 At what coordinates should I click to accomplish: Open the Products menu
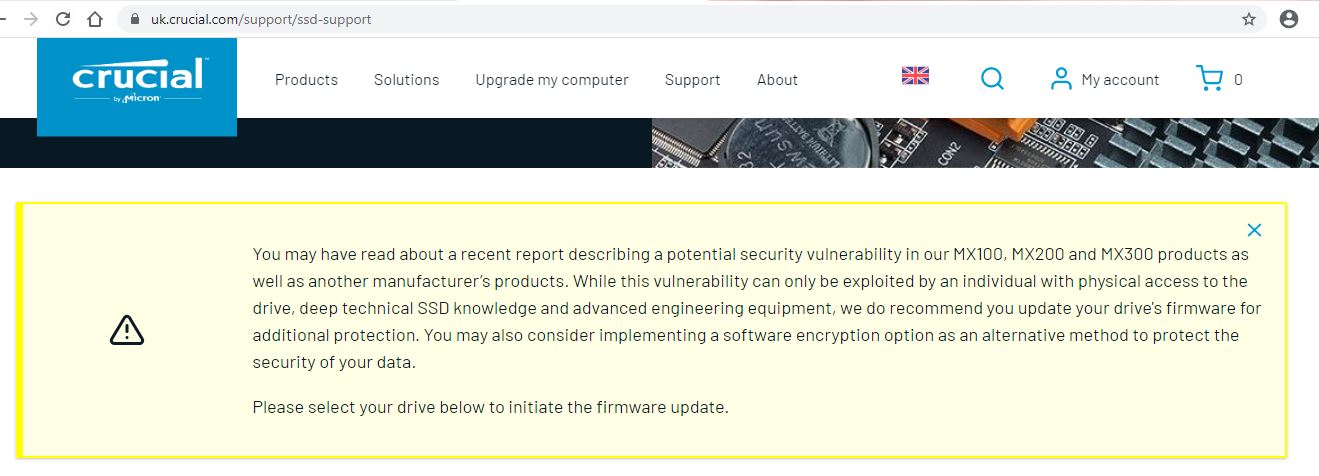[x=306, y=80]
